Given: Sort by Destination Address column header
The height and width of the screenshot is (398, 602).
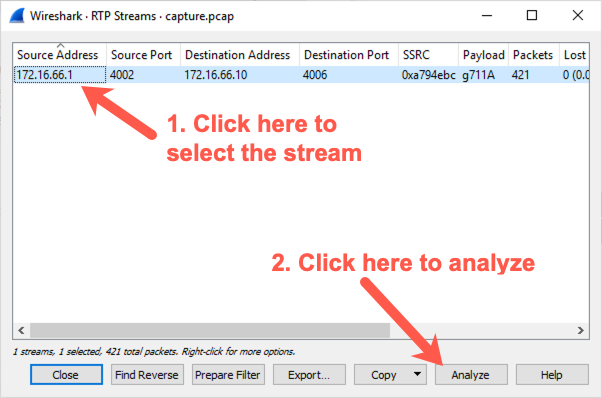Looking at the screenshot, I should [240, 55].
